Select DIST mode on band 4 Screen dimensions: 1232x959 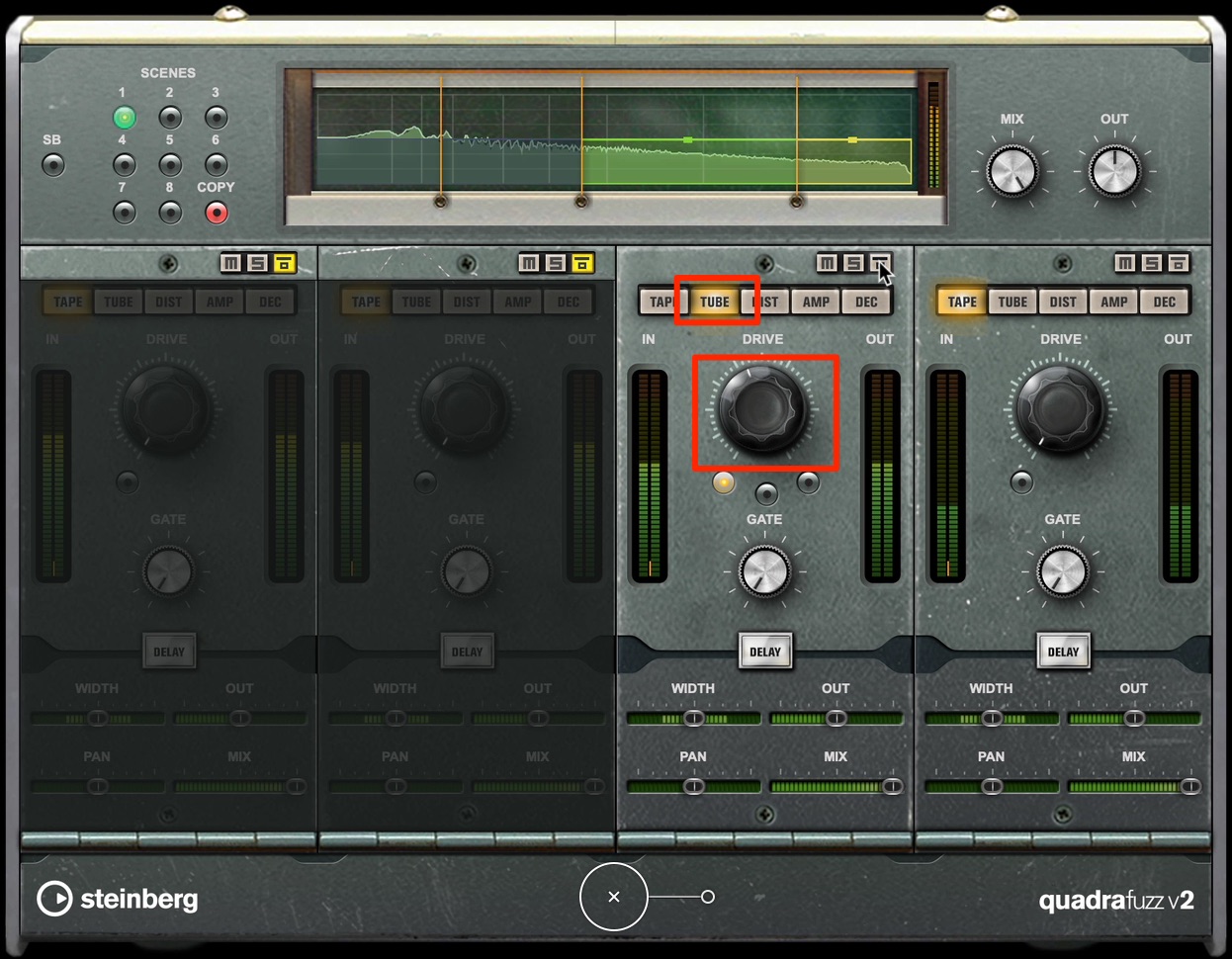coord(1063,302)
